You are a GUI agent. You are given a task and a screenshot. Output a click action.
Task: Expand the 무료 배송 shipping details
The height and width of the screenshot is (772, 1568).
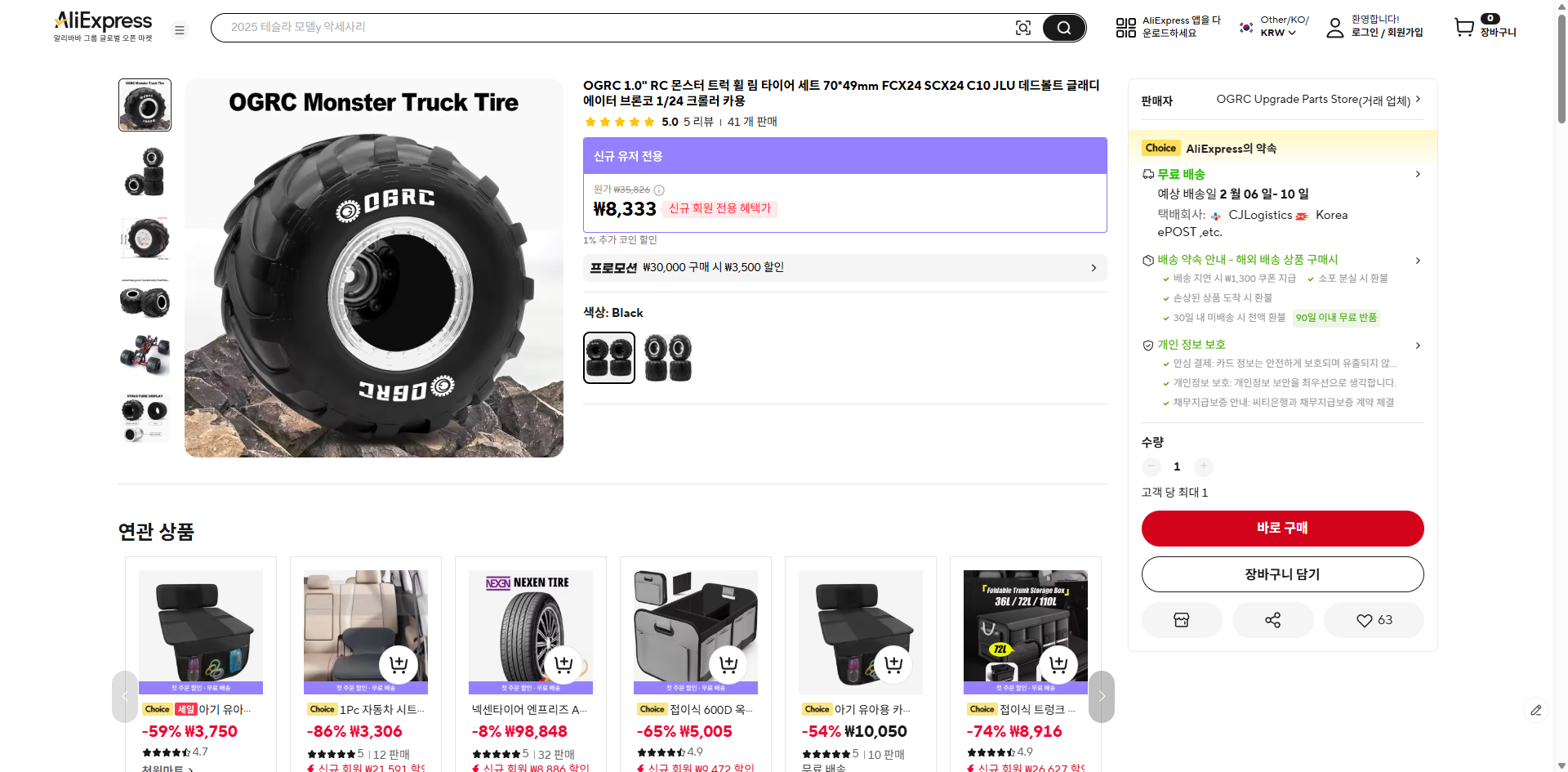pos(1418,174)
